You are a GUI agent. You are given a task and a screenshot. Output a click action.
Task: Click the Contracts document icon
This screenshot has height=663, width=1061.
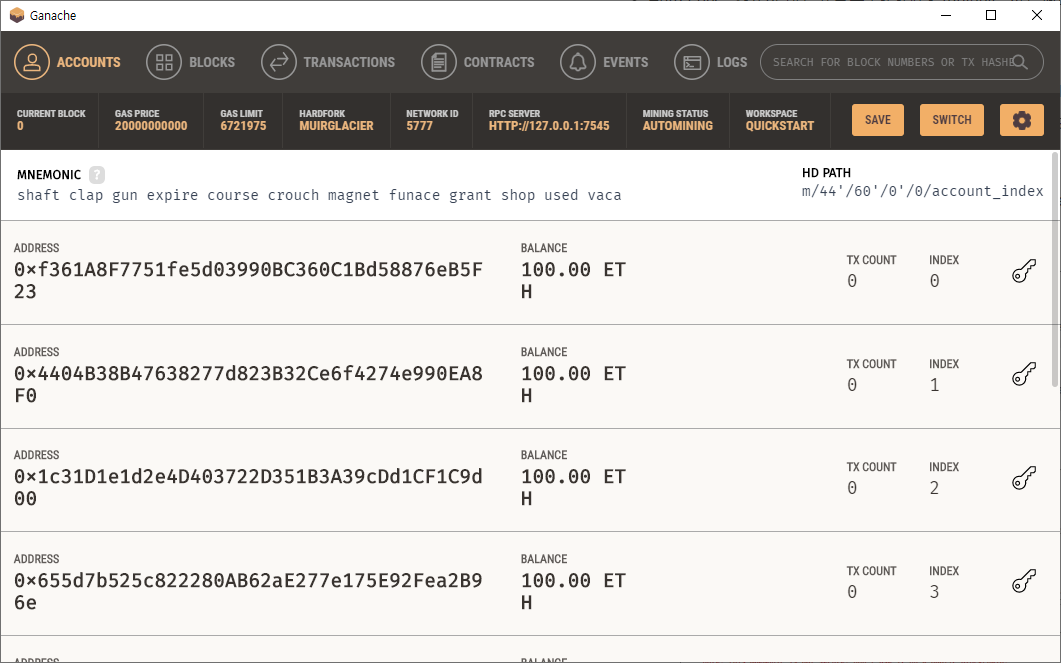click(438, 62)
